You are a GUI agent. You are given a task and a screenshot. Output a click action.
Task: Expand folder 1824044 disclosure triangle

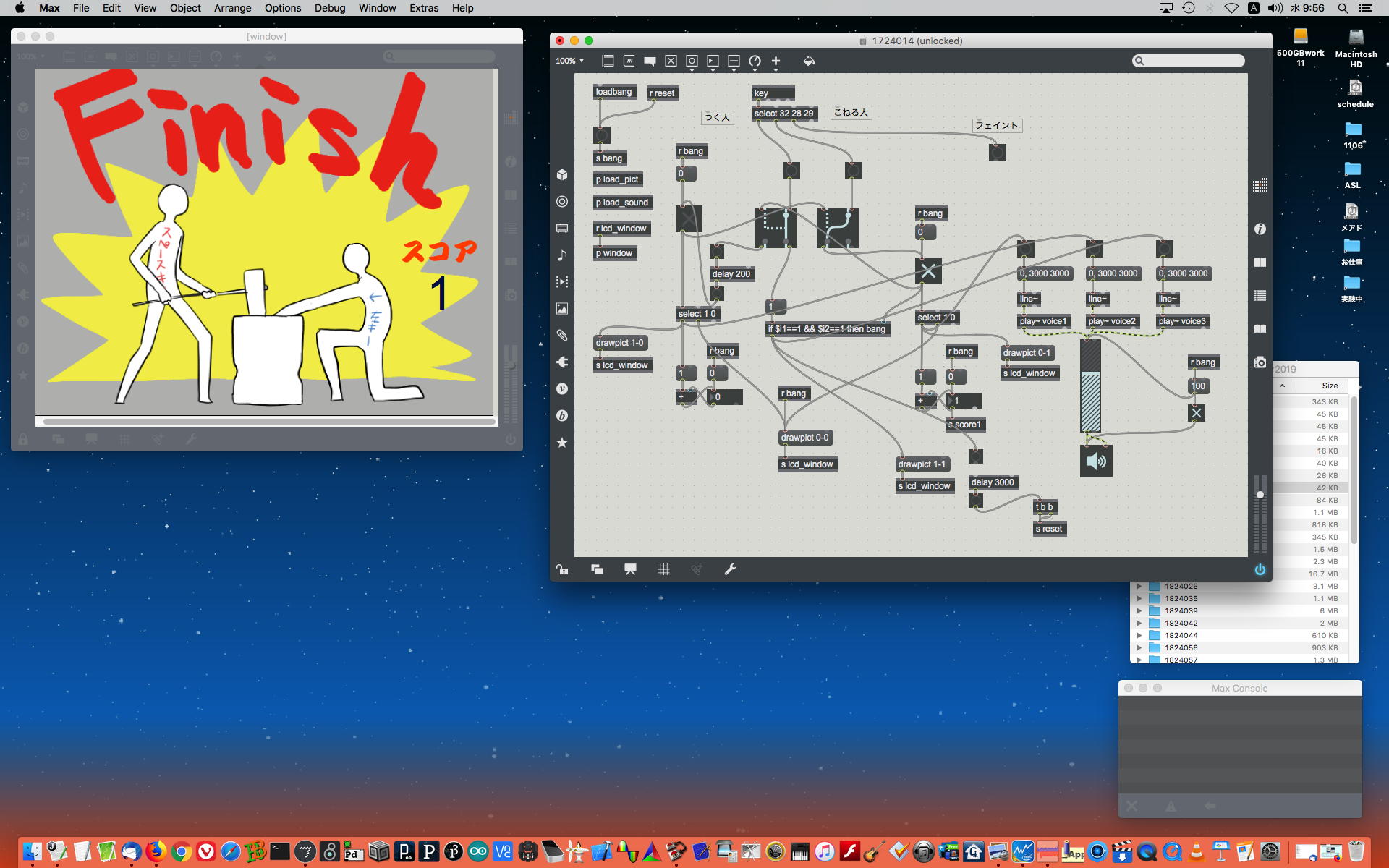click(x=1139, y=636)
